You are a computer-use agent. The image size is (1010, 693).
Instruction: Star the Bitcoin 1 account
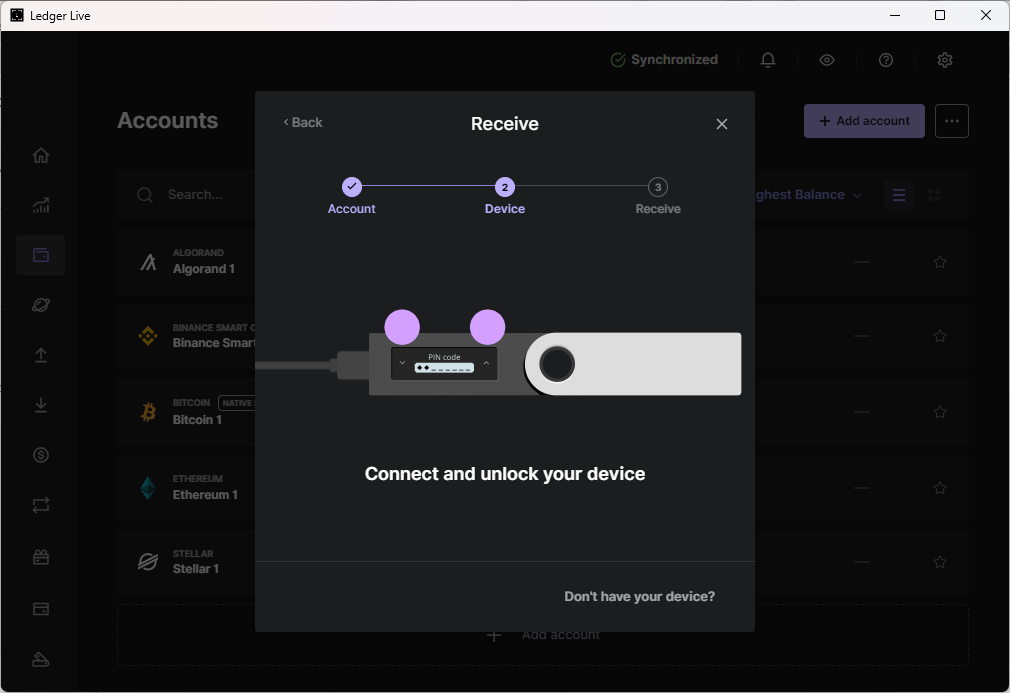(x=940, y=412)
